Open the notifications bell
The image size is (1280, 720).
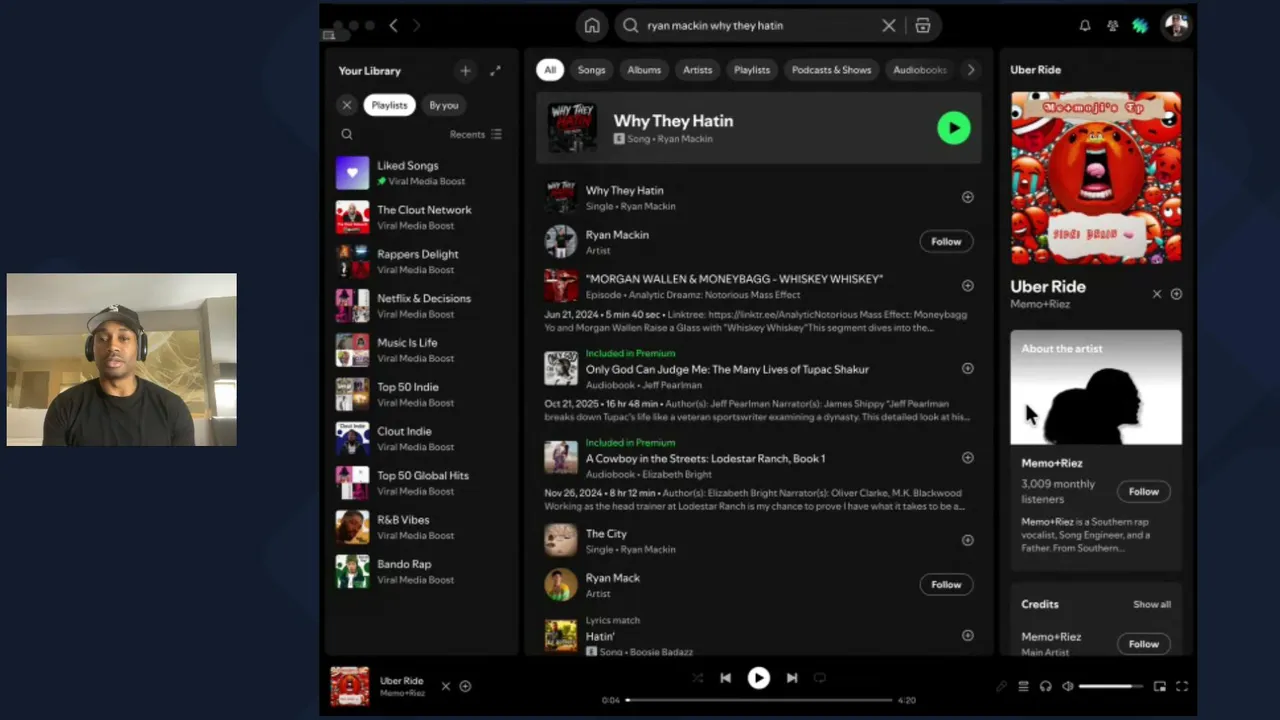tap(1085, 26)
